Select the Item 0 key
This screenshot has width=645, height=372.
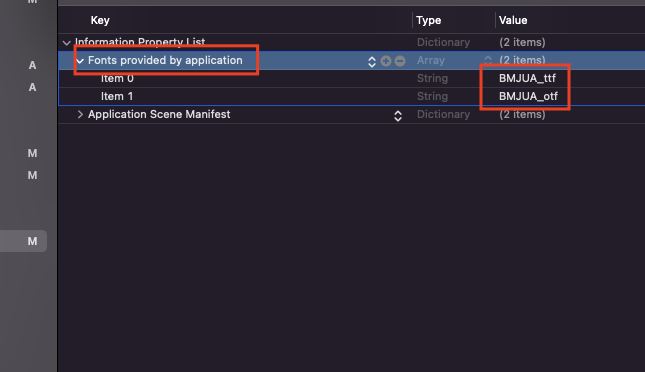117,78
